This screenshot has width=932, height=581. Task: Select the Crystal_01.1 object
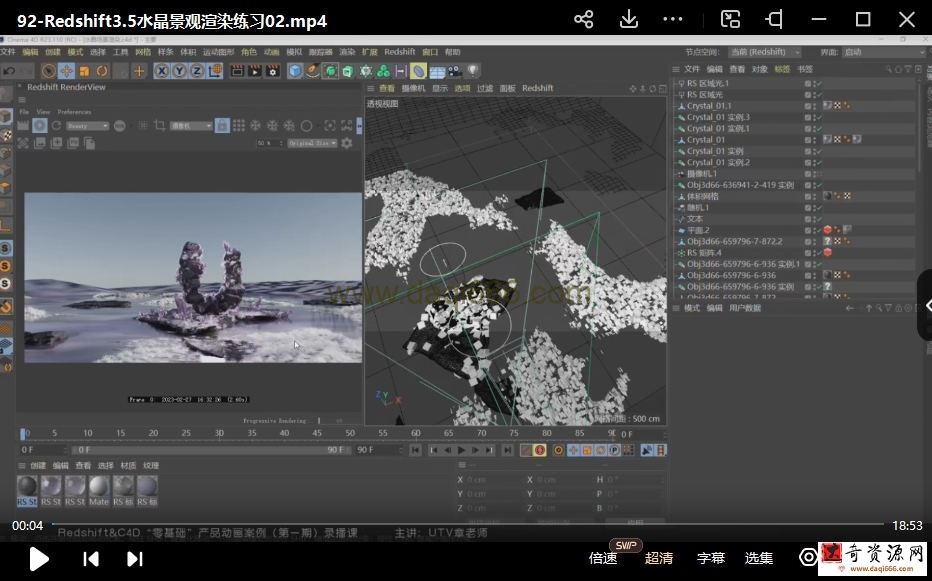[x=709, y=106]
